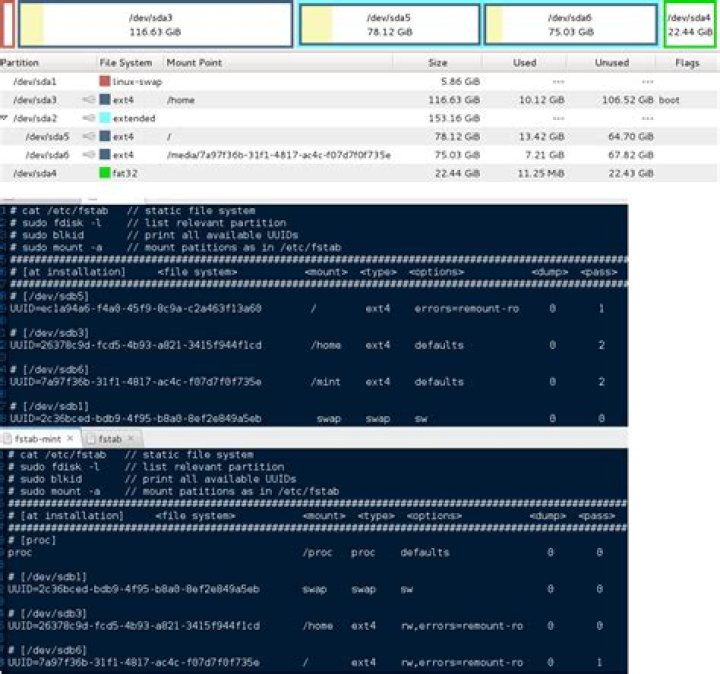Click the 13.42 GiB used cell
Screen dimensions: 720x674
541,137
